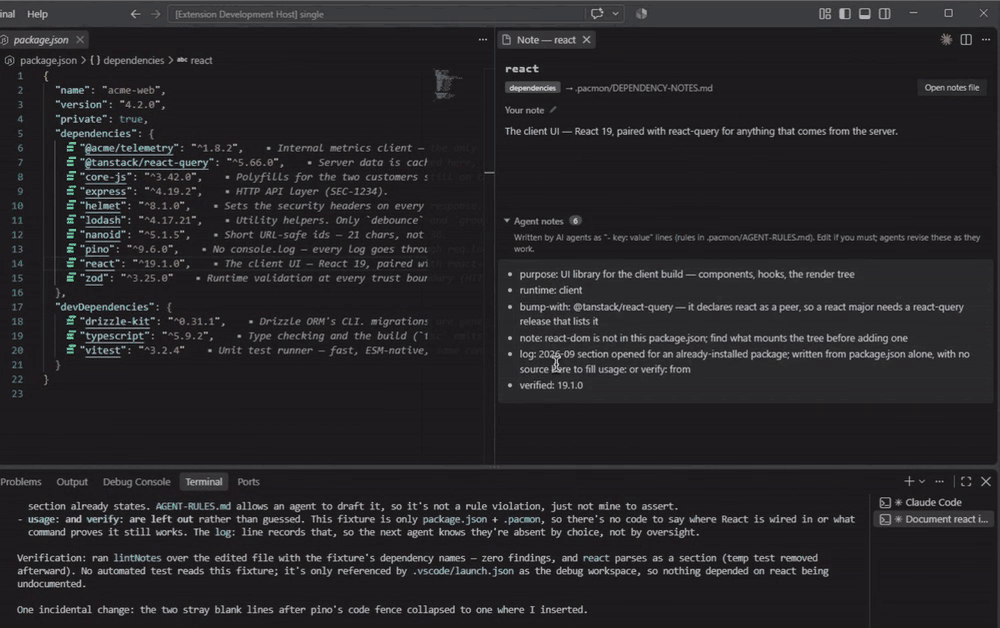
Task: Create a new terminal with plus icon
Action: 909,481
